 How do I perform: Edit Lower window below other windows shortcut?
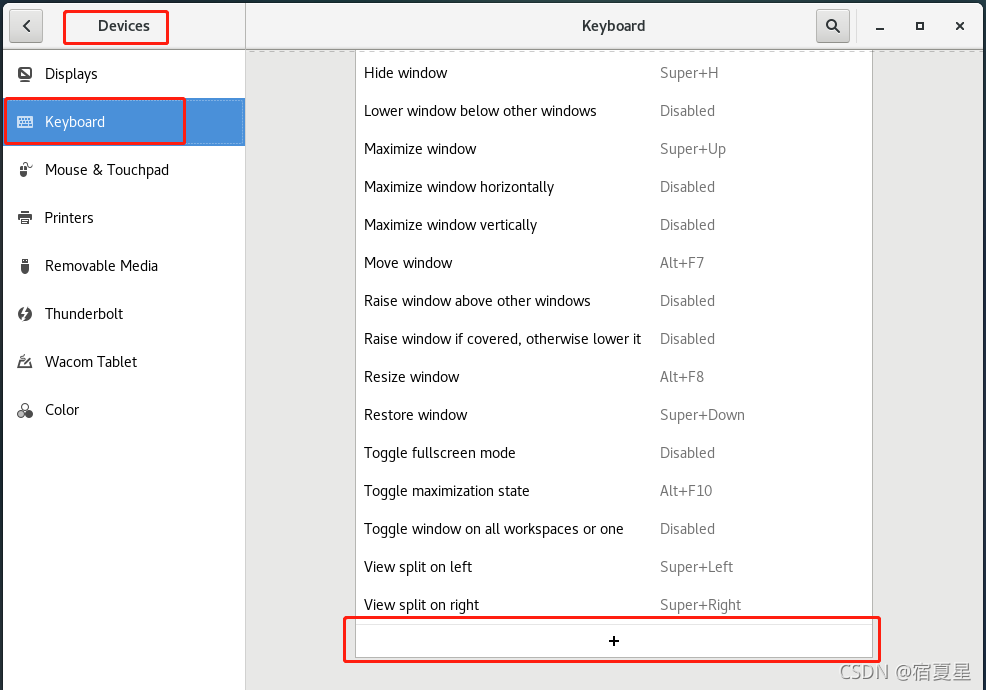[x=614, y=111]
